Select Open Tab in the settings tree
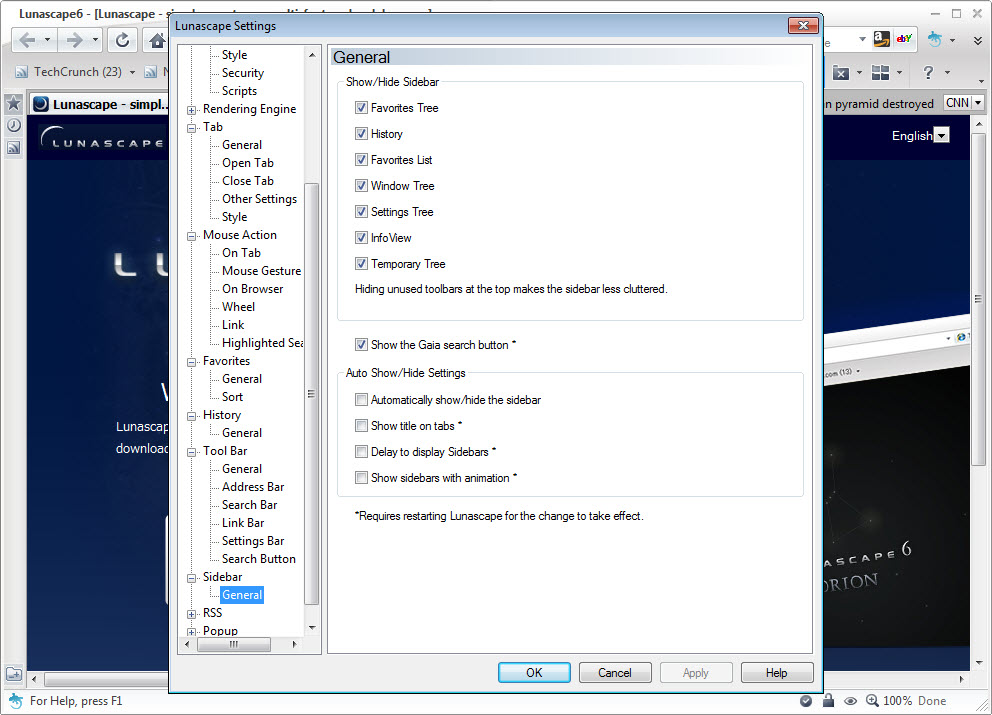This screenshot has width=992, height=715. (x=248, y=163)
